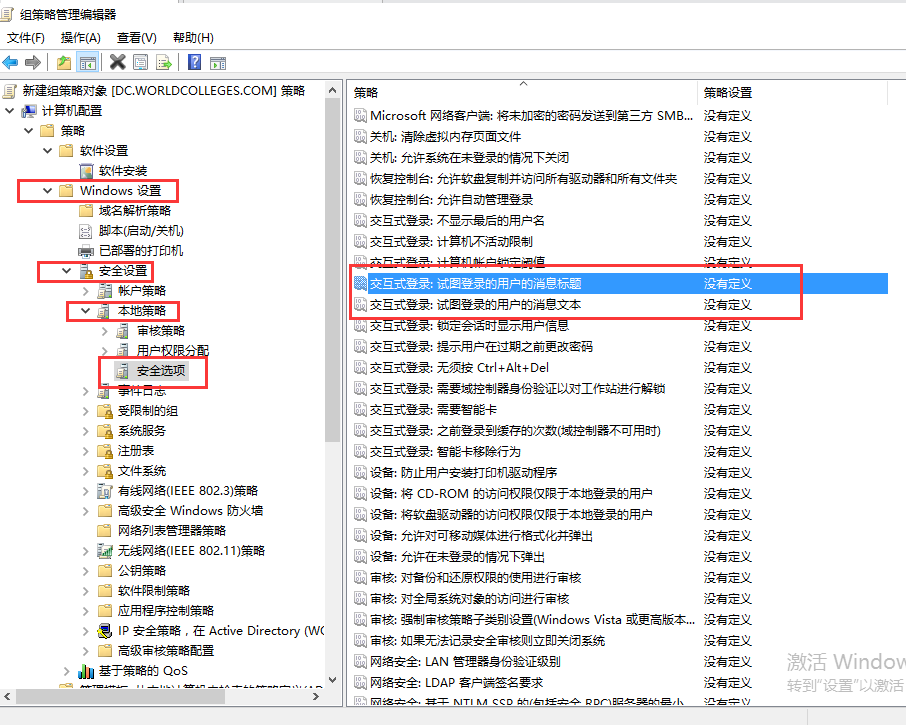Click the show/hide console tree icon
The width and height of the screenshot is (906, 725).
pos(87,62)
